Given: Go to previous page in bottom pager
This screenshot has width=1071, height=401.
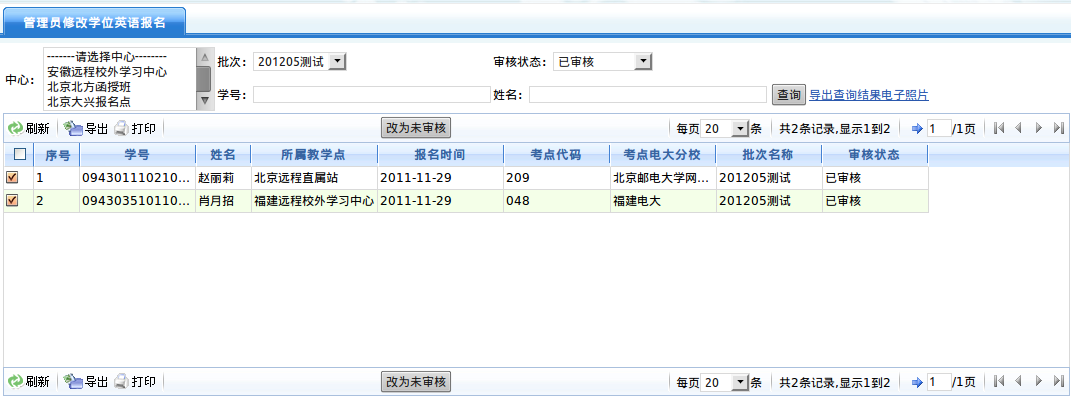Looking at the screenshot, I should [x=1018, y=382].
